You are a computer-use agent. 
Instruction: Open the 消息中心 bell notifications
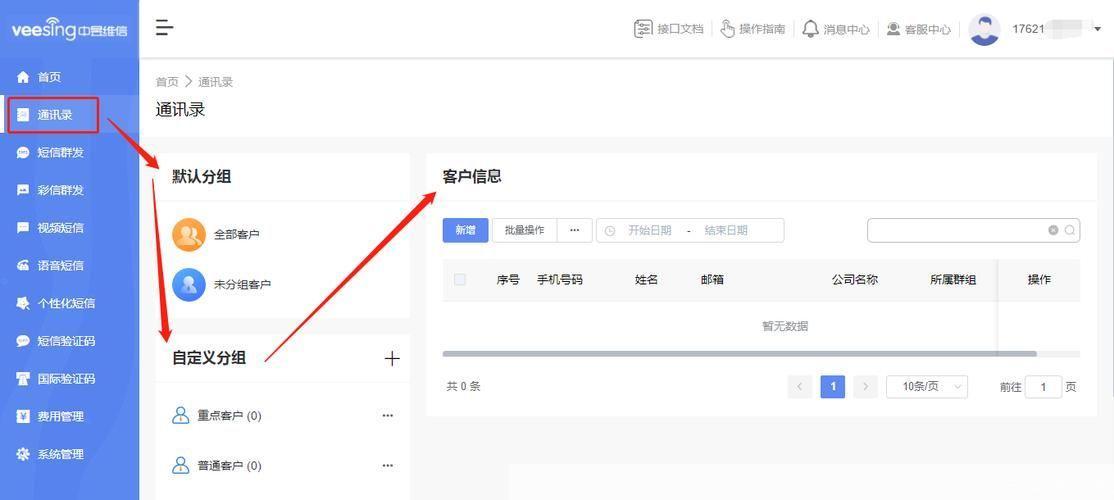pyautogui.click(x=810, y=29)
